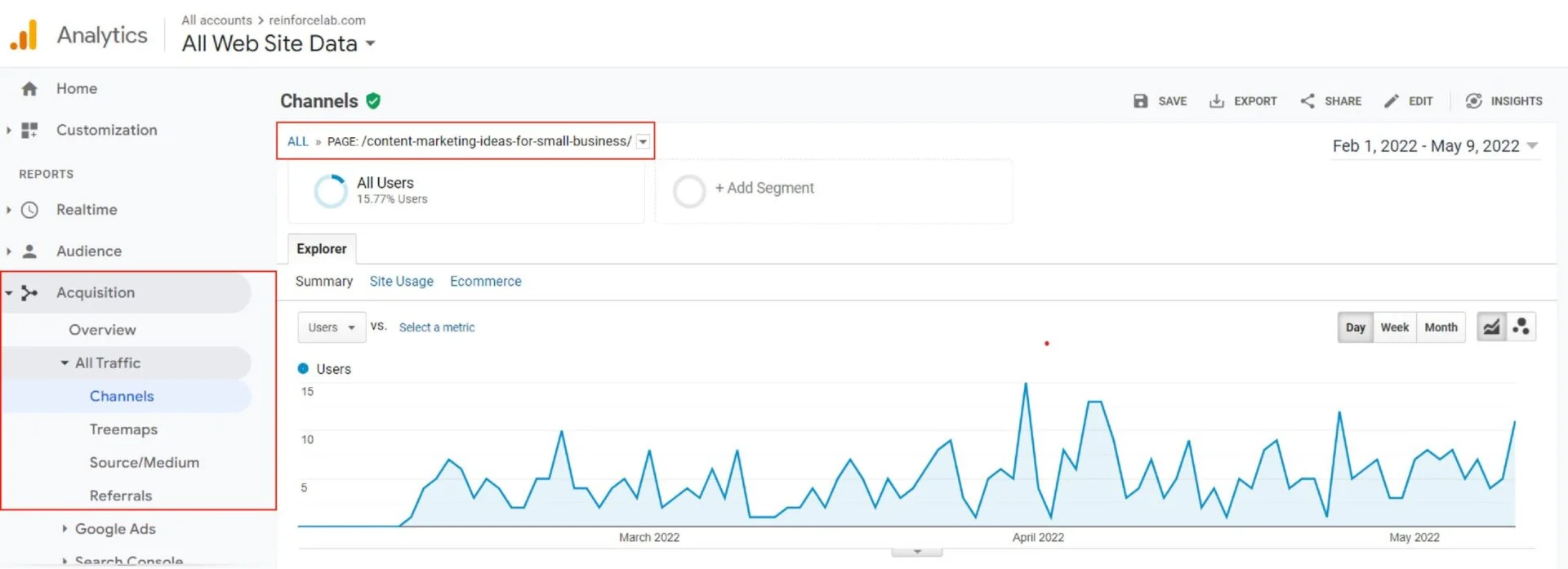Viewport: 1568px width, 569px height.
Task: Click the Edit pencil icon
Action: point(1392,100)
